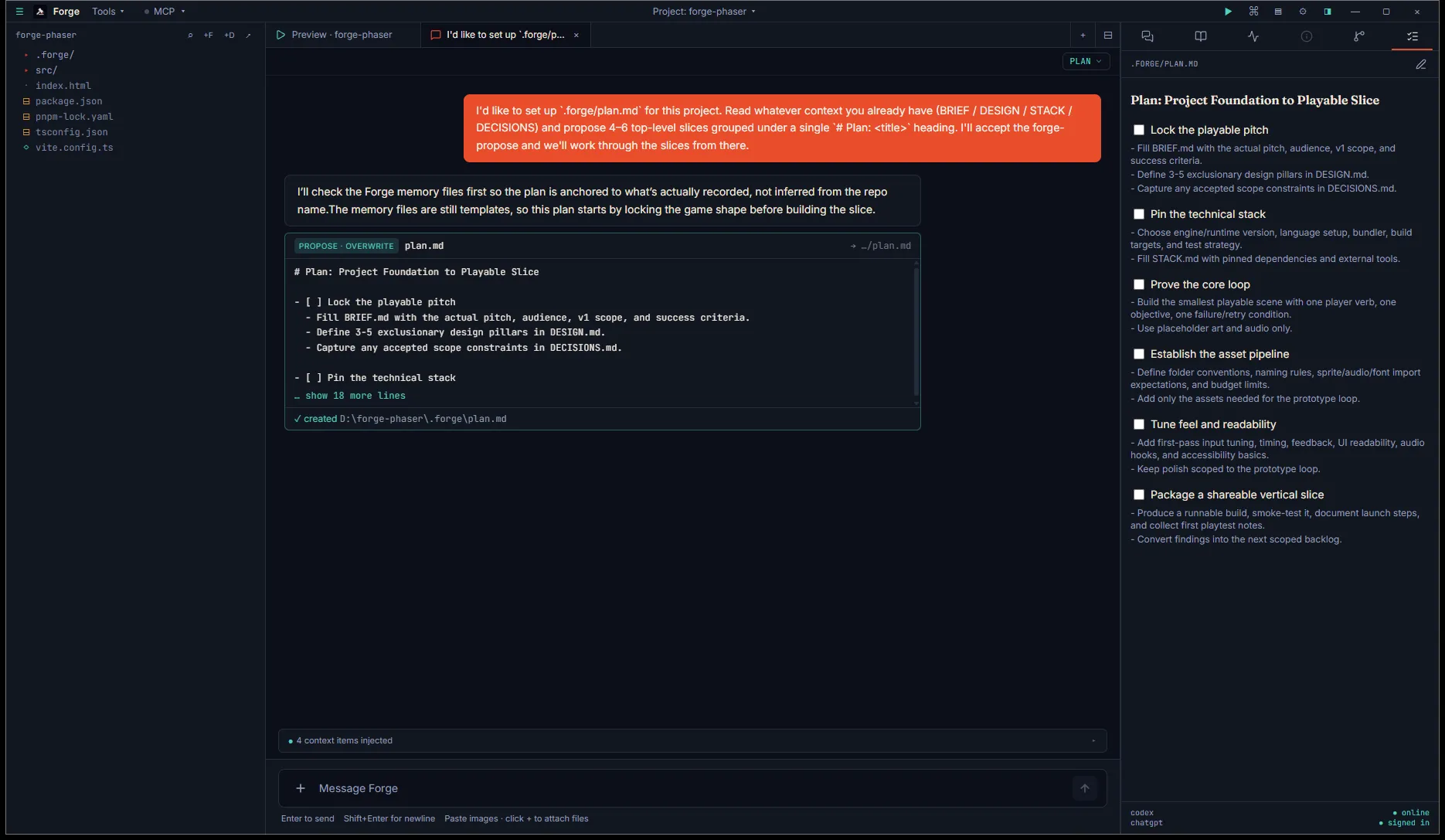Create a new file with the +F button
The width and height of the screenshot is (1445, 840).
[x=209, y=35]
